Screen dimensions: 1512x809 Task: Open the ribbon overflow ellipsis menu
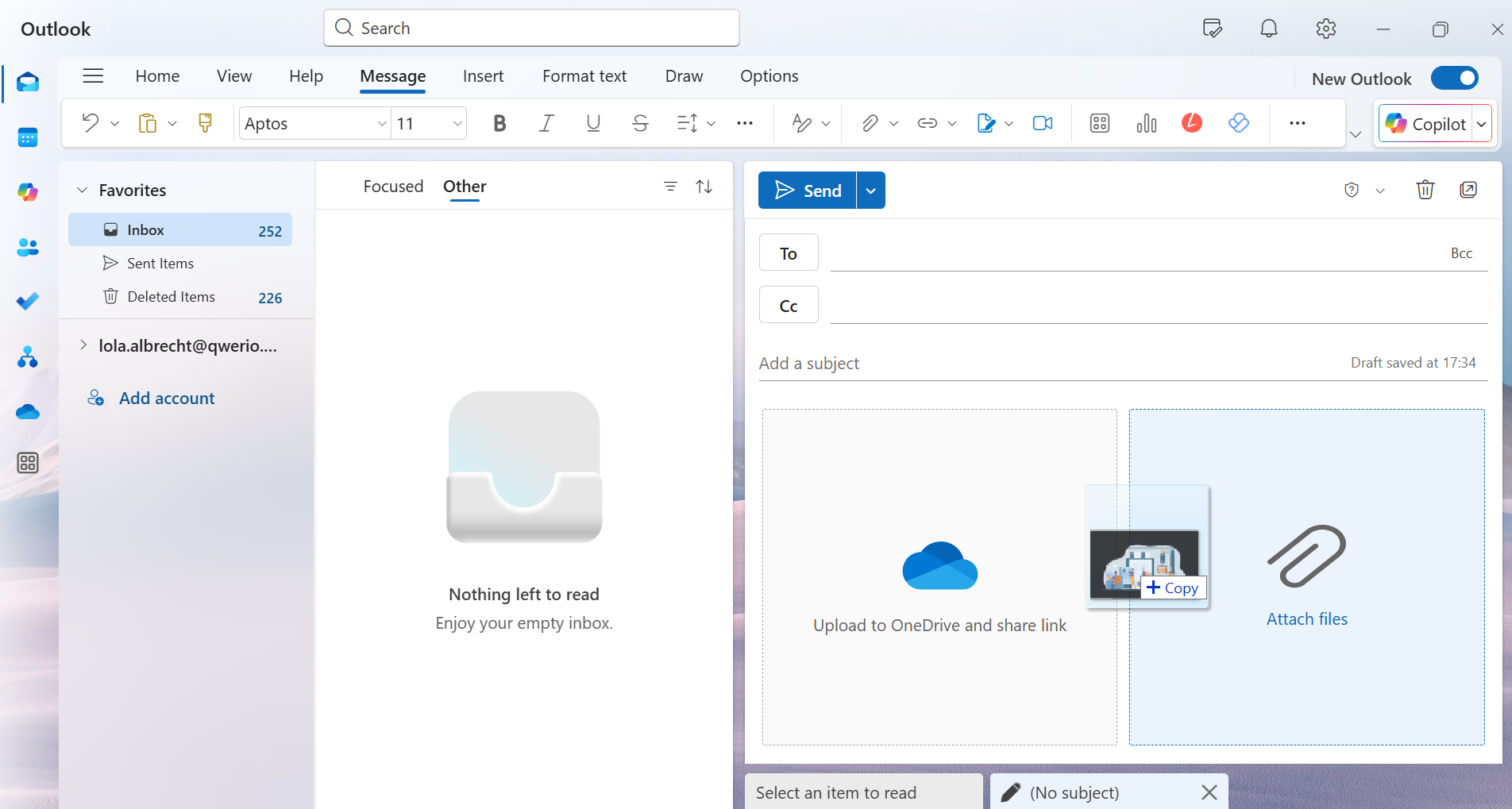(1298, 123)
